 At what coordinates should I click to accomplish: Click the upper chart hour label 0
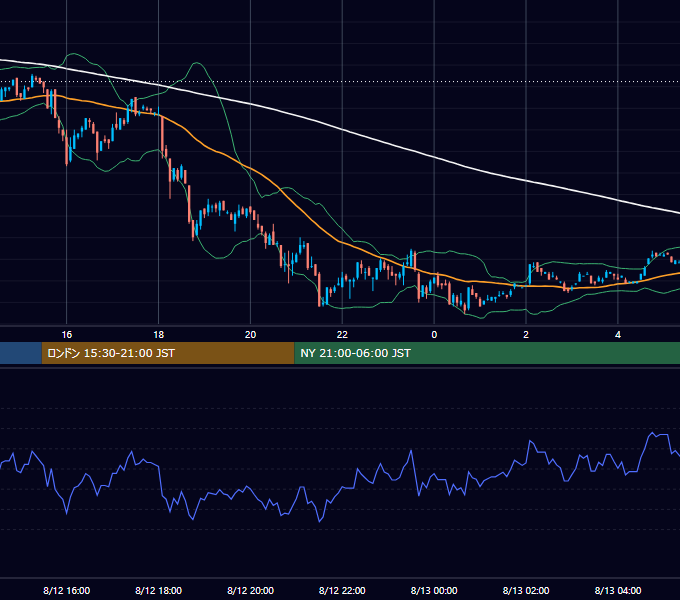click(x=434, y=335)
